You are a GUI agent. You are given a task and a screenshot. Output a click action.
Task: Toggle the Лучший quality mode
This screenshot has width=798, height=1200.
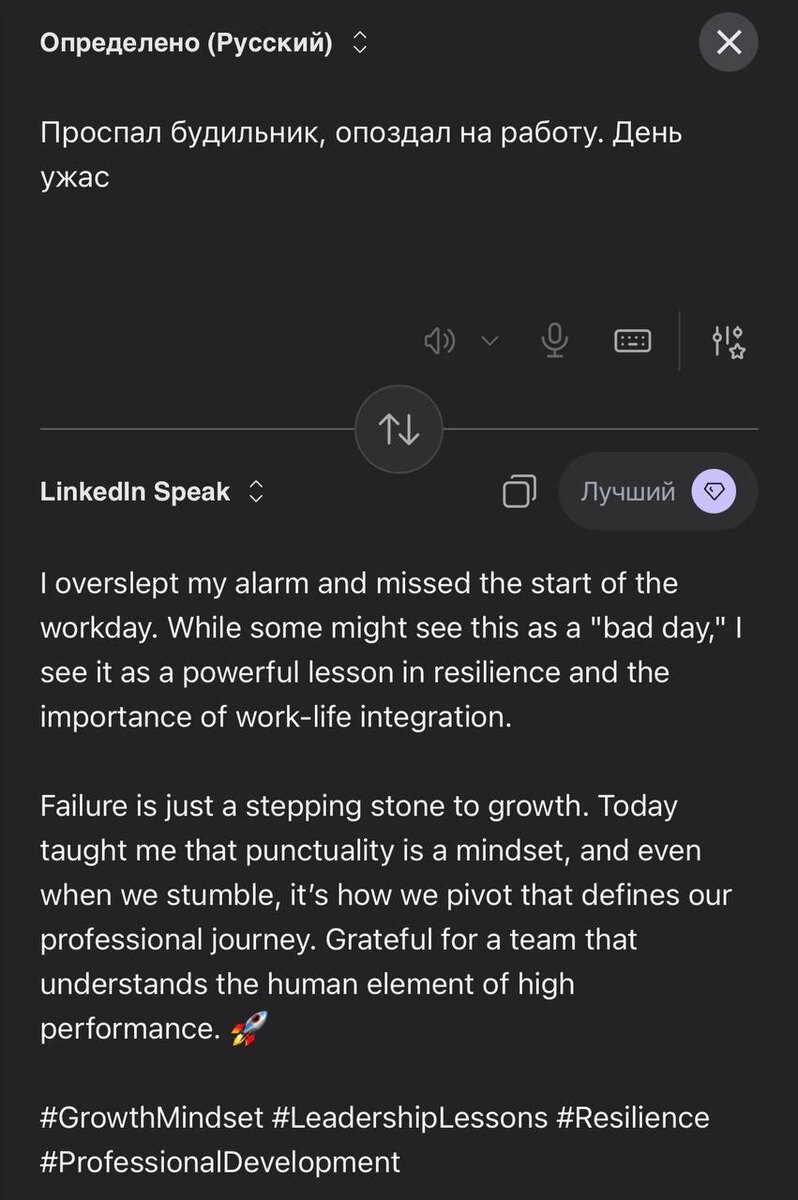[630, 491]
